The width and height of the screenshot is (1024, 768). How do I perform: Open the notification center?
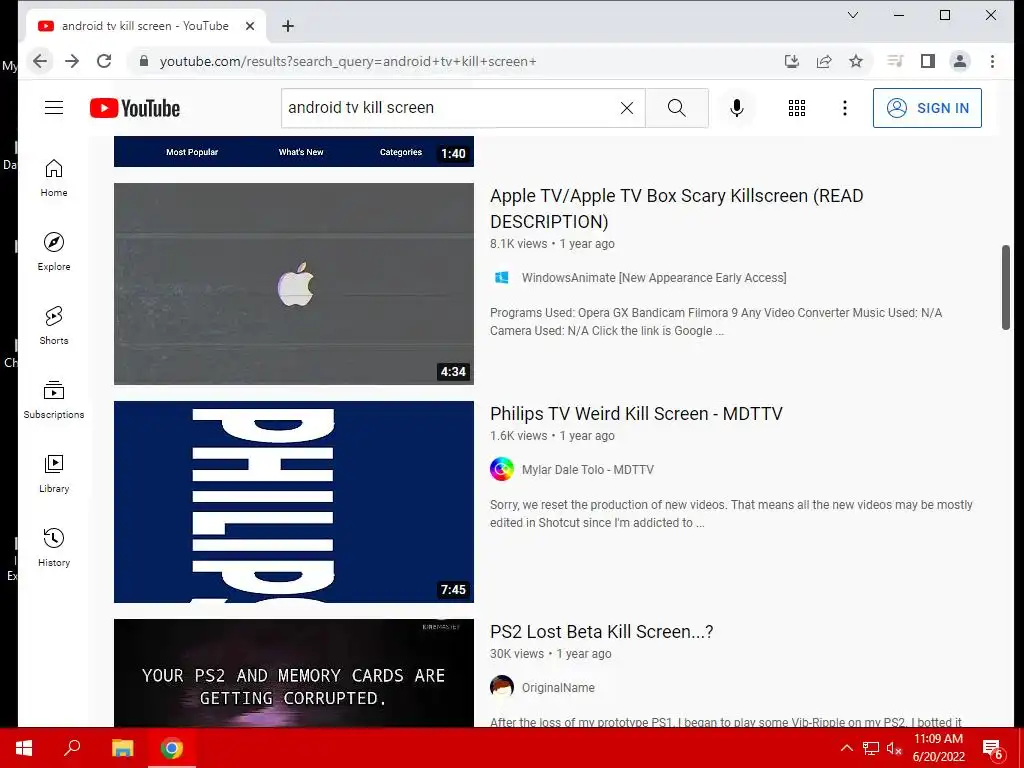click(x=993, y=748)
